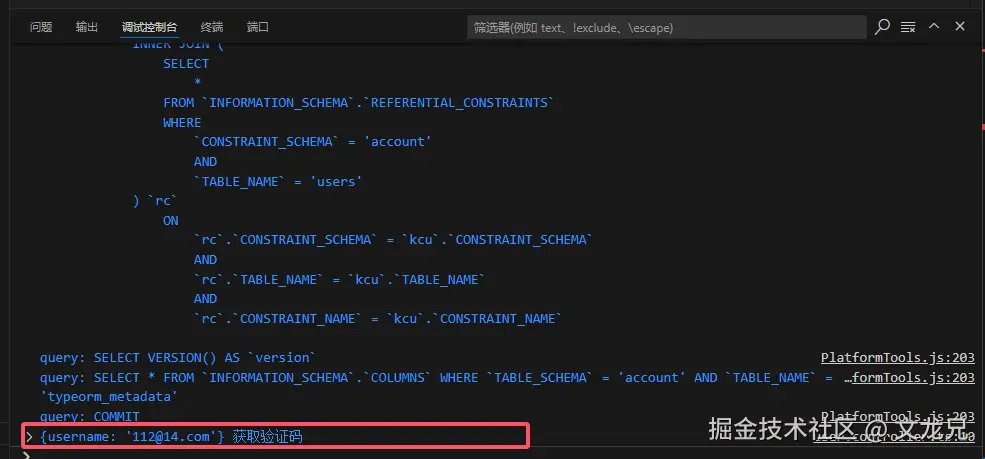The image size is (985, 459).
Task: Click the `rc`.`CONSTRAINT_SCHEMA` = `kcu`.`CONSTRAINT_SCHEMA` line
Action: pyautogui.click(x=393, y=240)
